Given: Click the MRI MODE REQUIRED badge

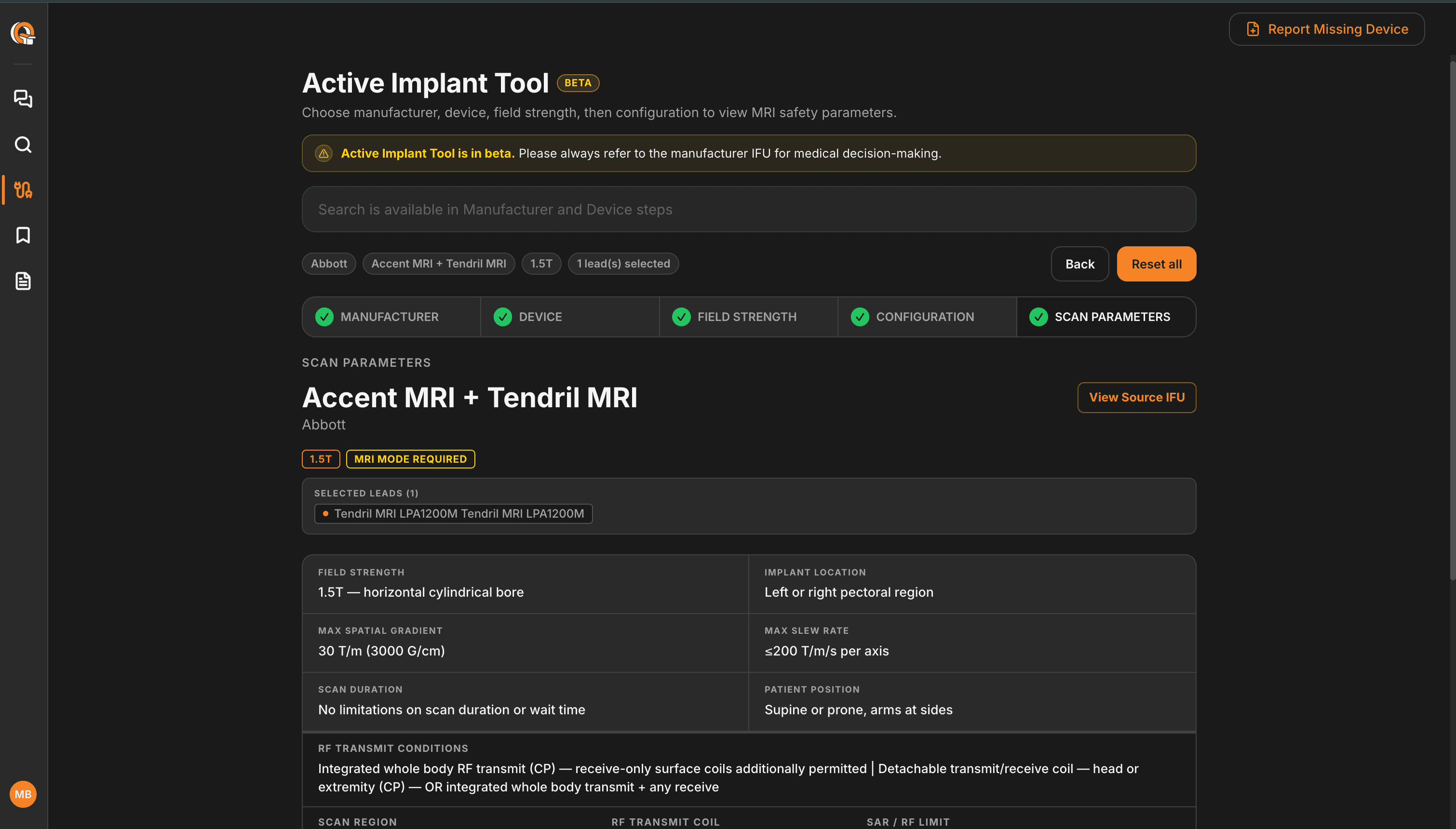Looking at the screenshot, I should 411,459.
